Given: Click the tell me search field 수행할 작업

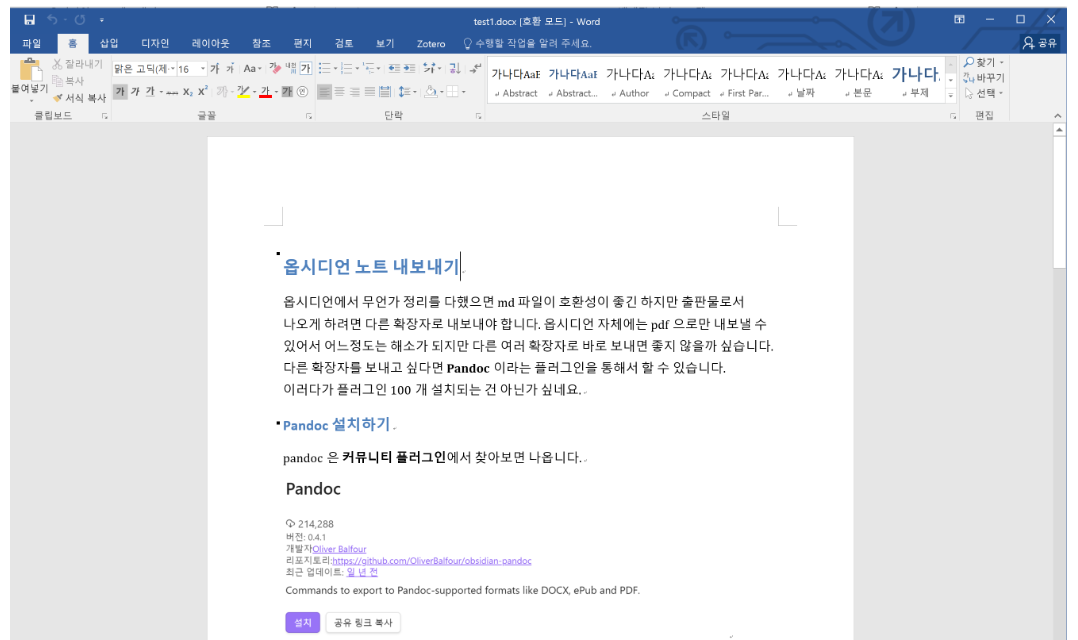Looking at the screenshot, I should [x=527, y=43].
